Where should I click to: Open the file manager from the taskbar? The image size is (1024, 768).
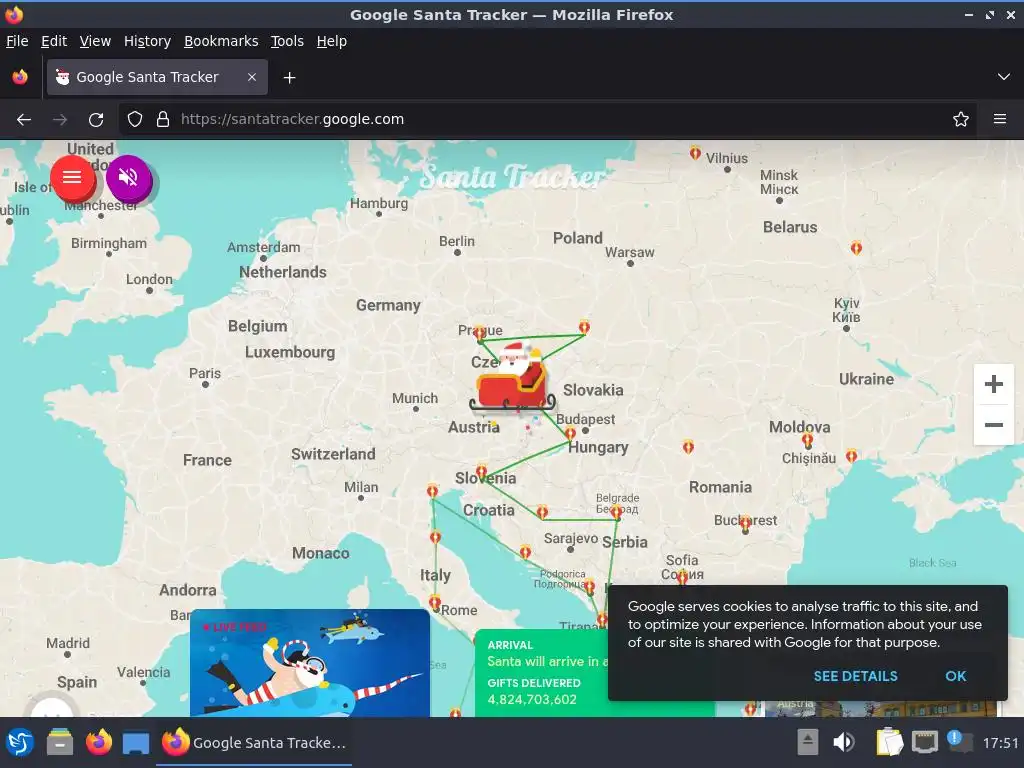pyautogui.click(x=59, y=743)
